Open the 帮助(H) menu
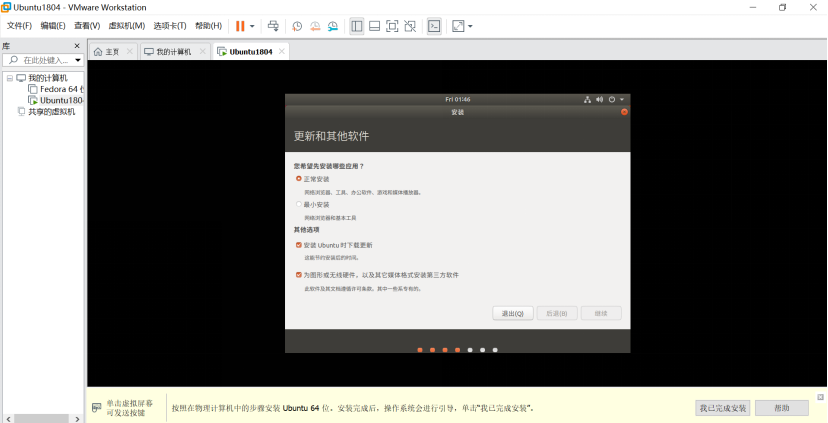Image resolution: width=828 pixels, height=423 pixels. coord(209,25)
